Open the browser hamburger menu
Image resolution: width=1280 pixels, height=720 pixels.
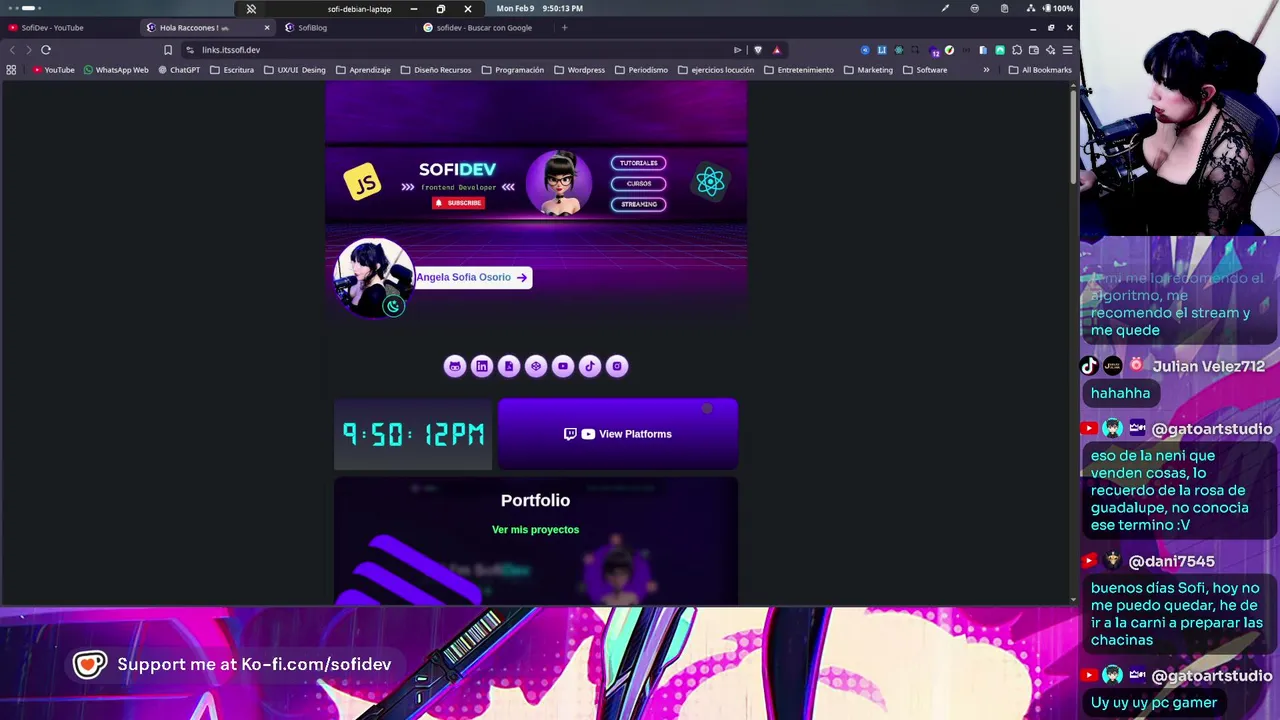coord(1067,49)
